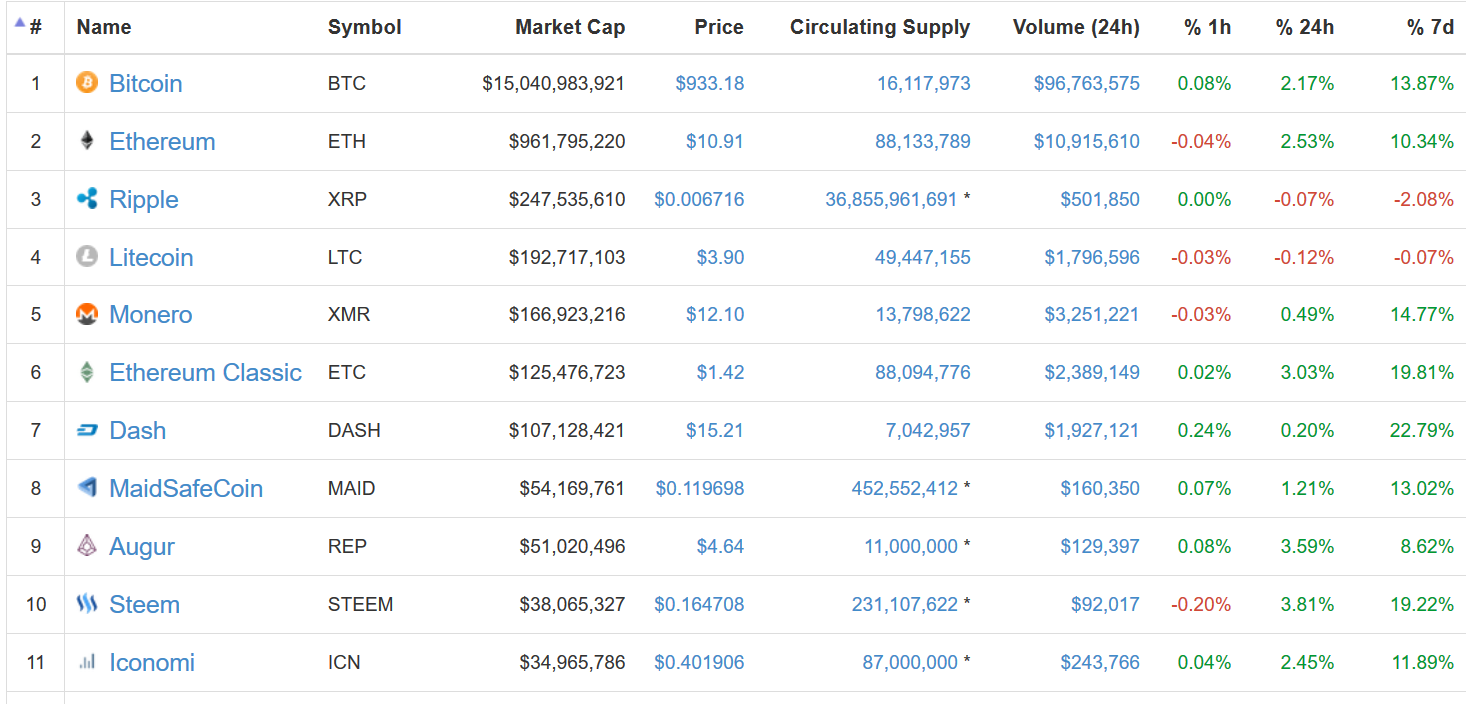This screenshot has height=704, width=1474.
Task: Sort table by Symbol column
Action: pos(365,27)
